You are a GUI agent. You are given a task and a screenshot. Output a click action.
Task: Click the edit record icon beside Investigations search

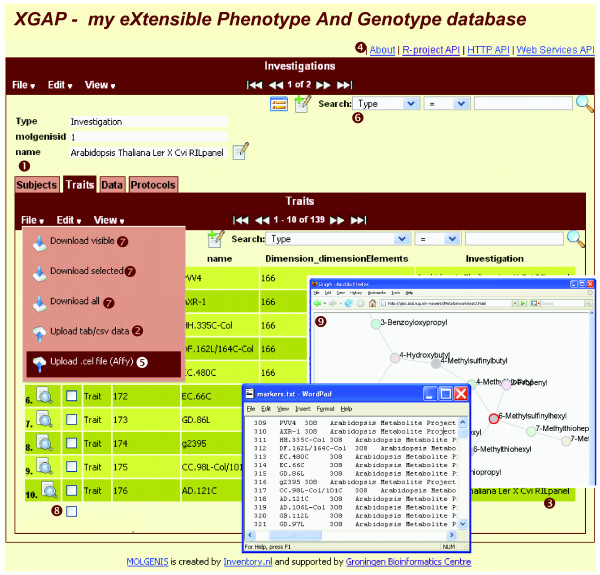click(301, 103)
